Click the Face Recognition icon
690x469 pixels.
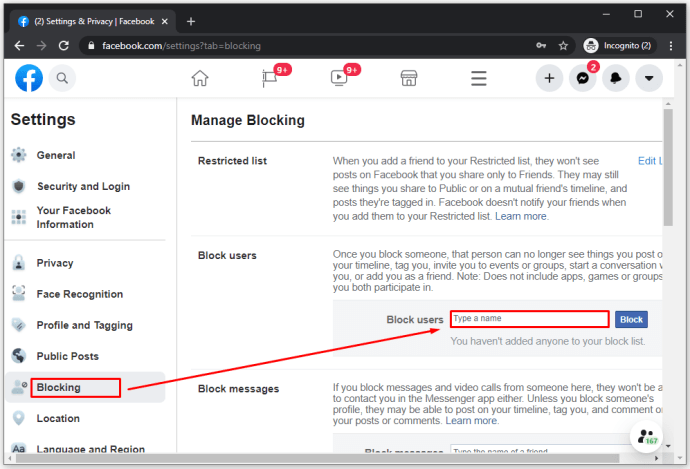pyautogui.click(x=18, y=293)
